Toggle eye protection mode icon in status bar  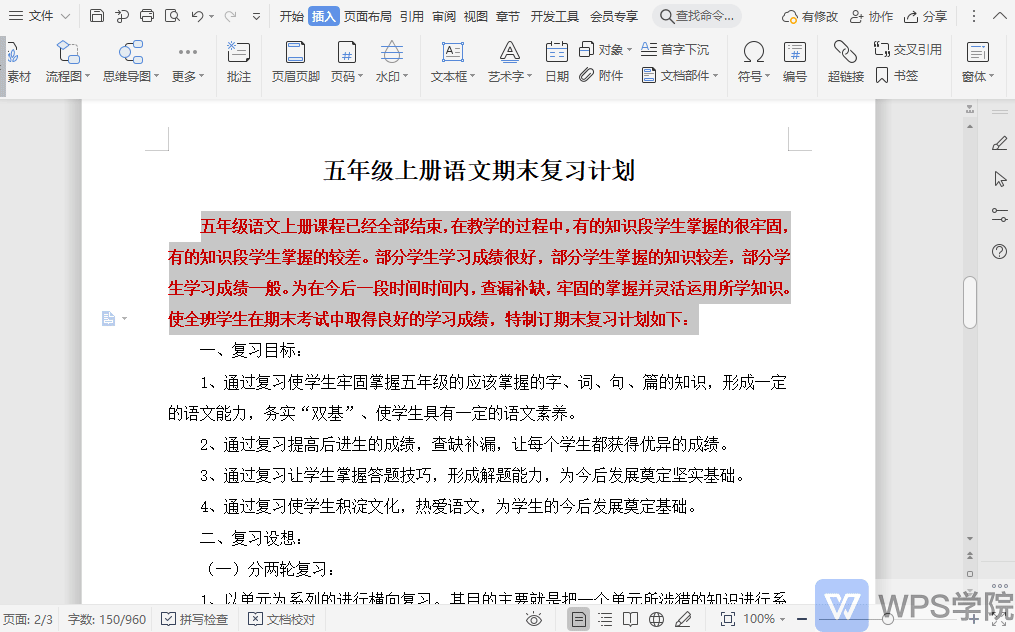(x=533, y=620)
